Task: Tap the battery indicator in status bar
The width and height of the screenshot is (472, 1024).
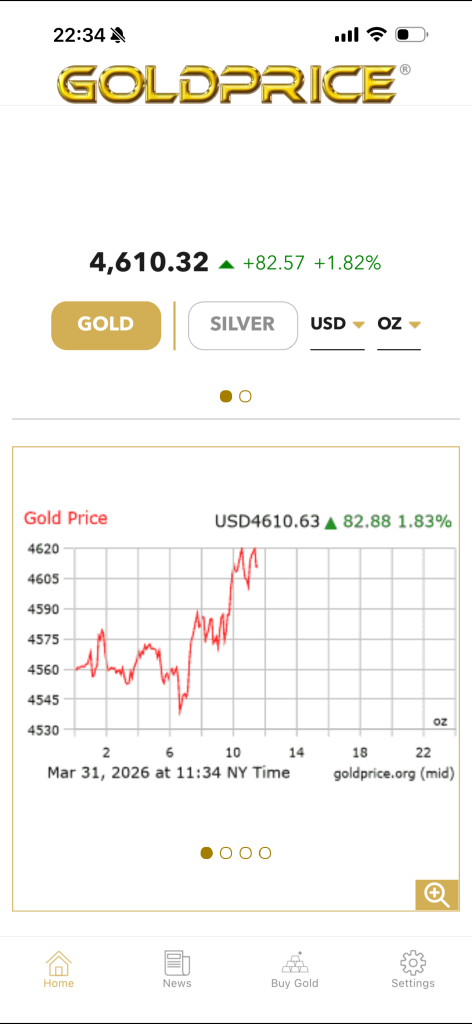Action: point(411,35)
